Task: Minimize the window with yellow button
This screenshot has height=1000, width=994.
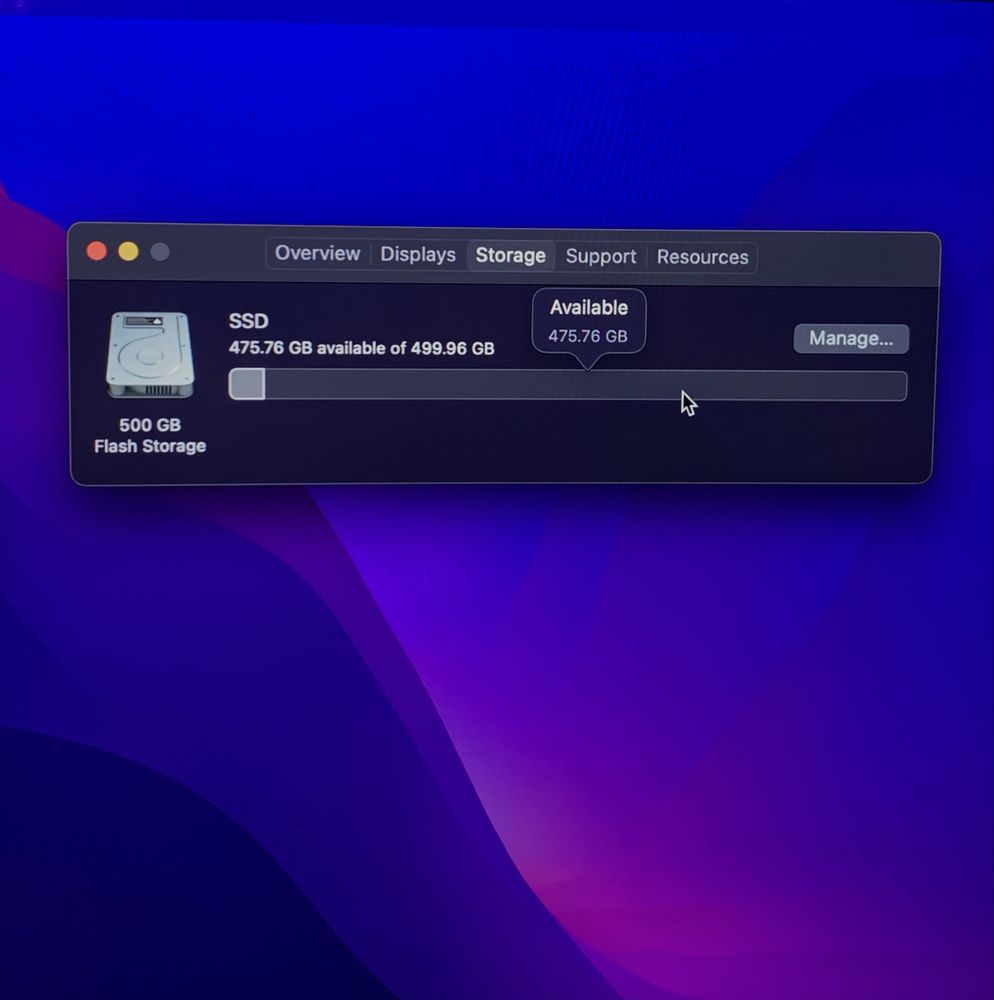Action: pyautogui.click(x=128, y=251)
